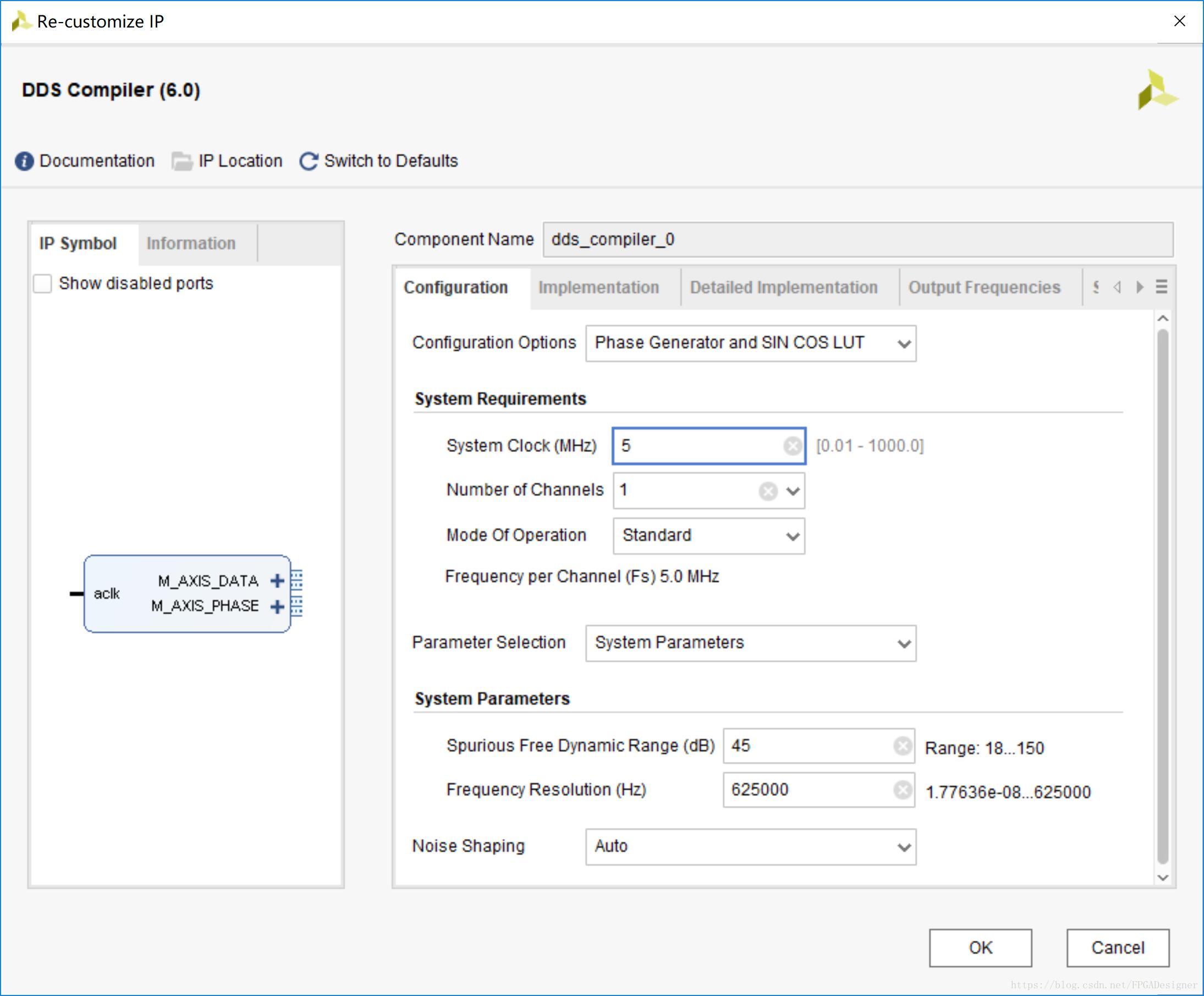1204x996 pixels.
Task: Expand the Mode Of Operation dropdown
Action: (x=708, y=536)
